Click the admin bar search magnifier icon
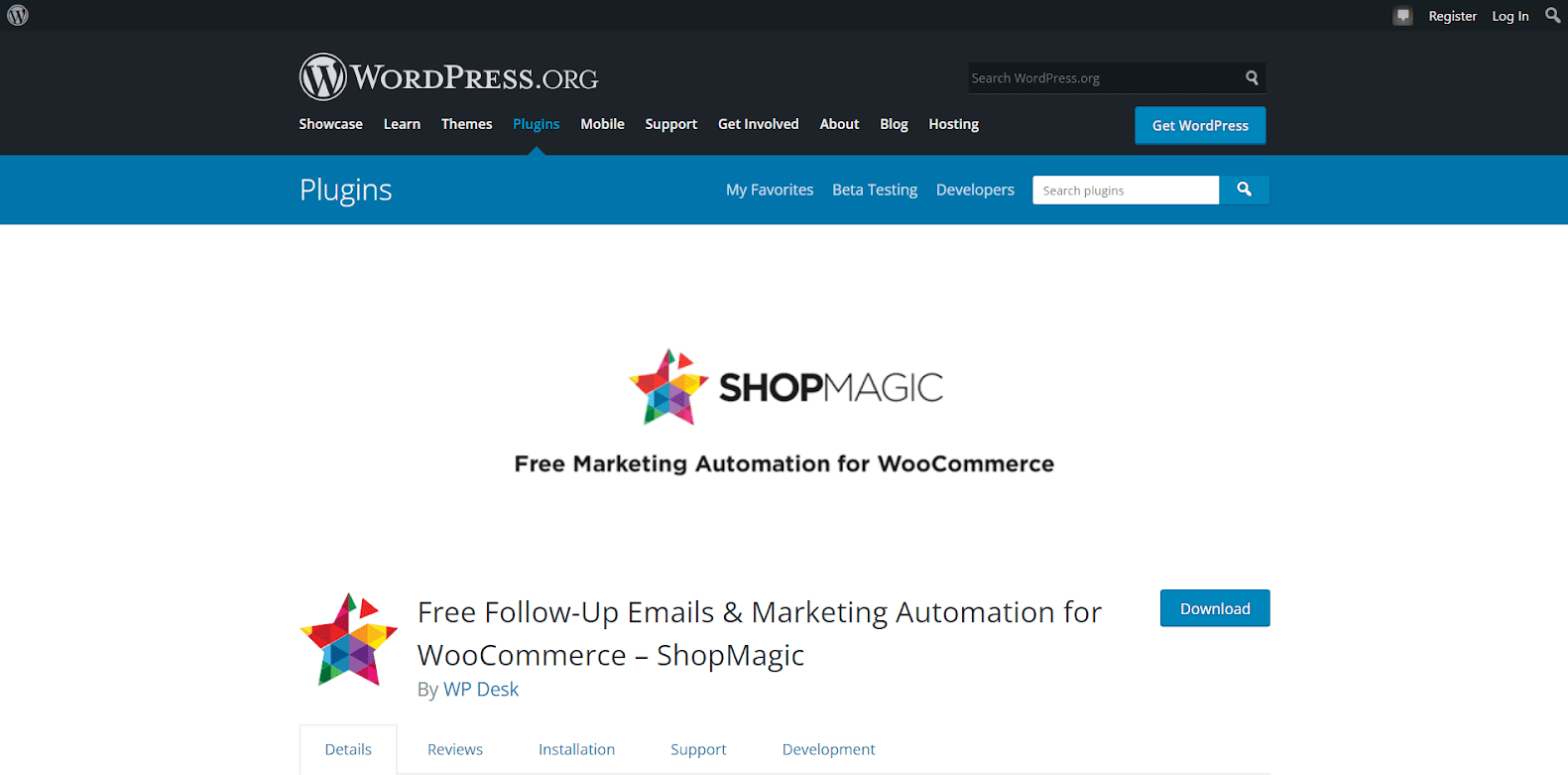Image resolution: width=1568 pixels, height=775 pixels. pyautogui.click(x=1552, y=15)
